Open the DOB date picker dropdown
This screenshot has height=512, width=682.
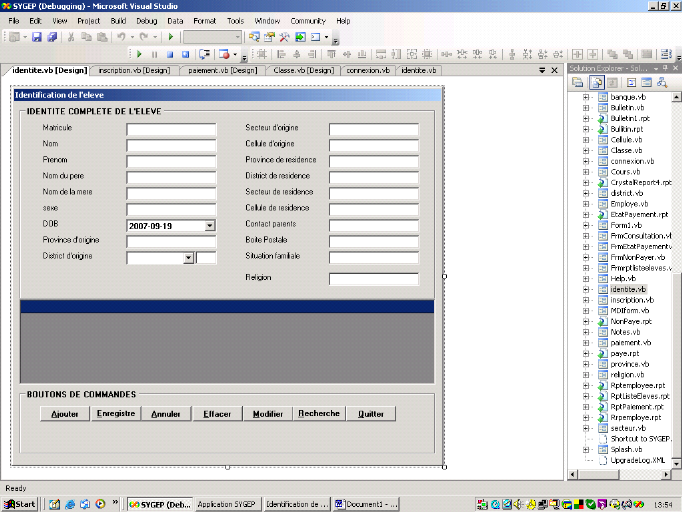(209, 226)
